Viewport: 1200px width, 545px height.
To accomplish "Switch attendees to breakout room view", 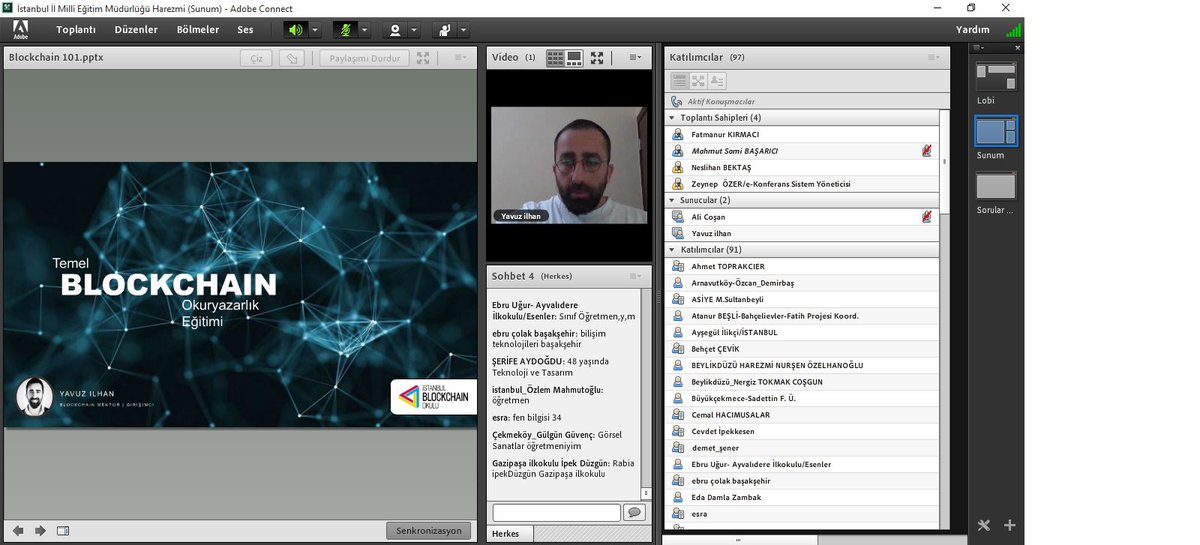I will click(698, 81).
